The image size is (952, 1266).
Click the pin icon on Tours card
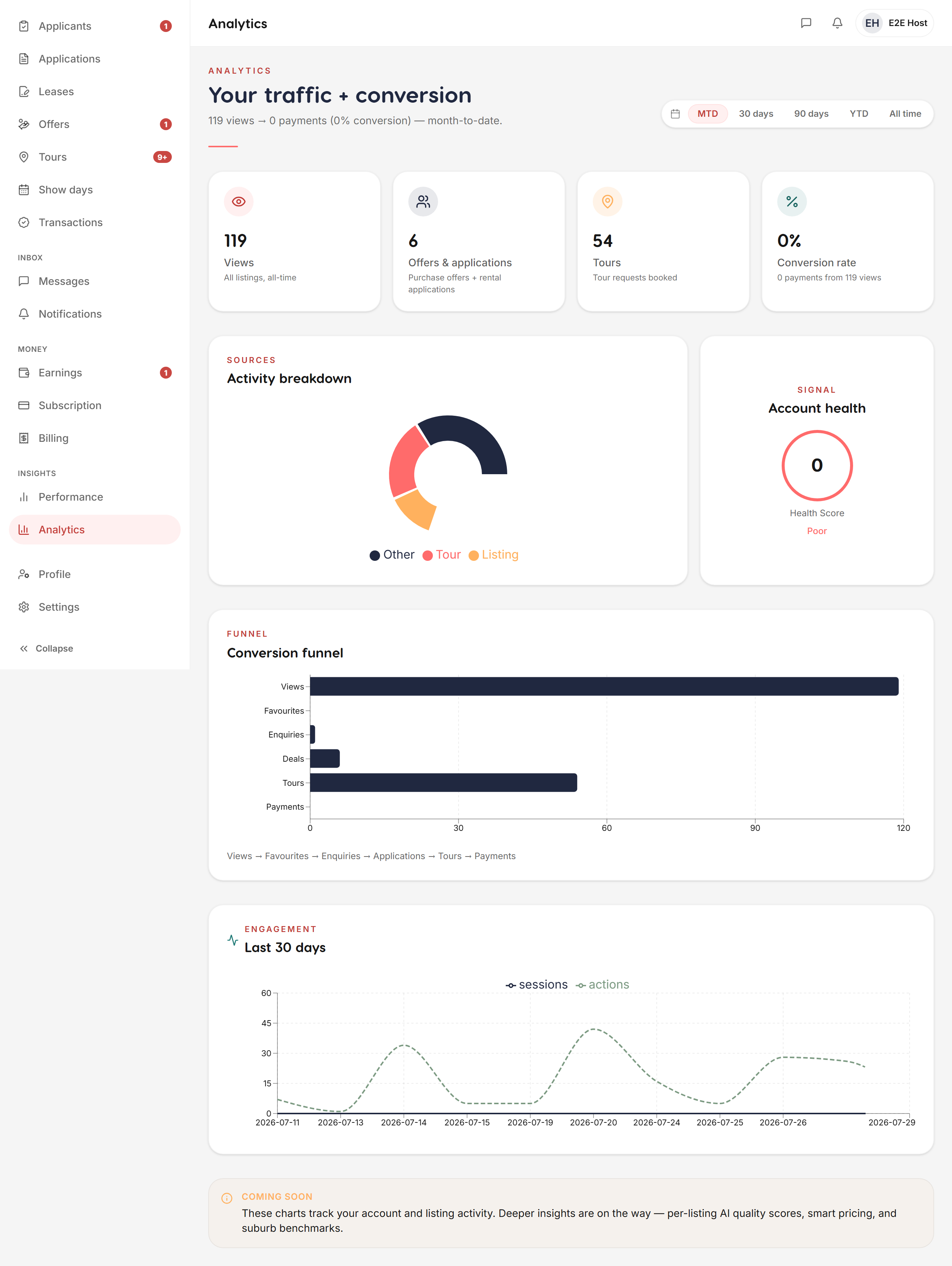[x=608, y=202]
